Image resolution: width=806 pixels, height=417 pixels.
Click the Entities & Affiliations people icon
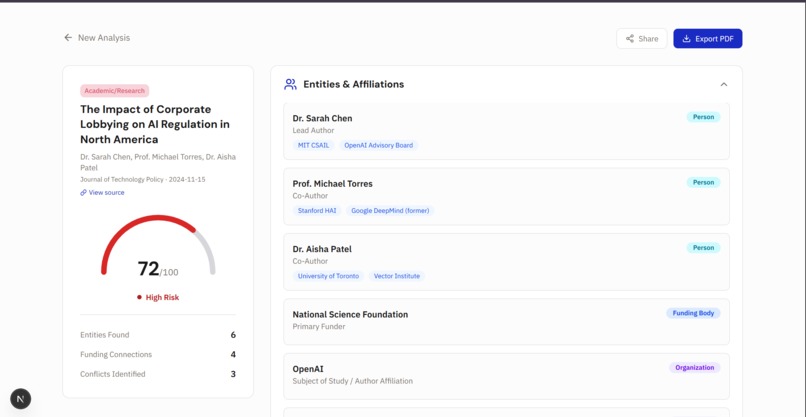coord(290,84)
